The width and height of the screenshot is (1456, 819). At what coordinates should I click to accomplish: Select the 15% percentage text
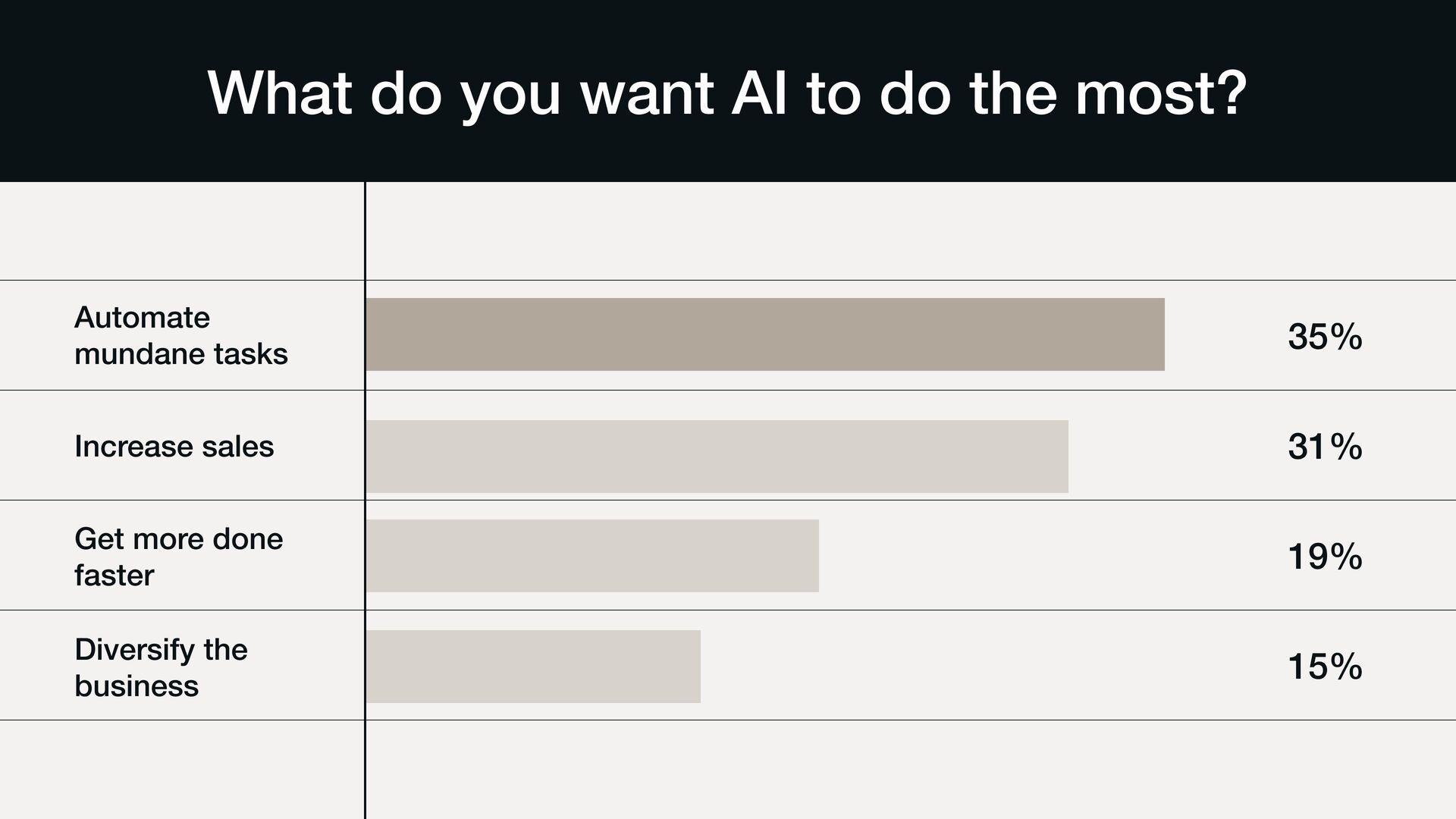(x=1324, y=667)
